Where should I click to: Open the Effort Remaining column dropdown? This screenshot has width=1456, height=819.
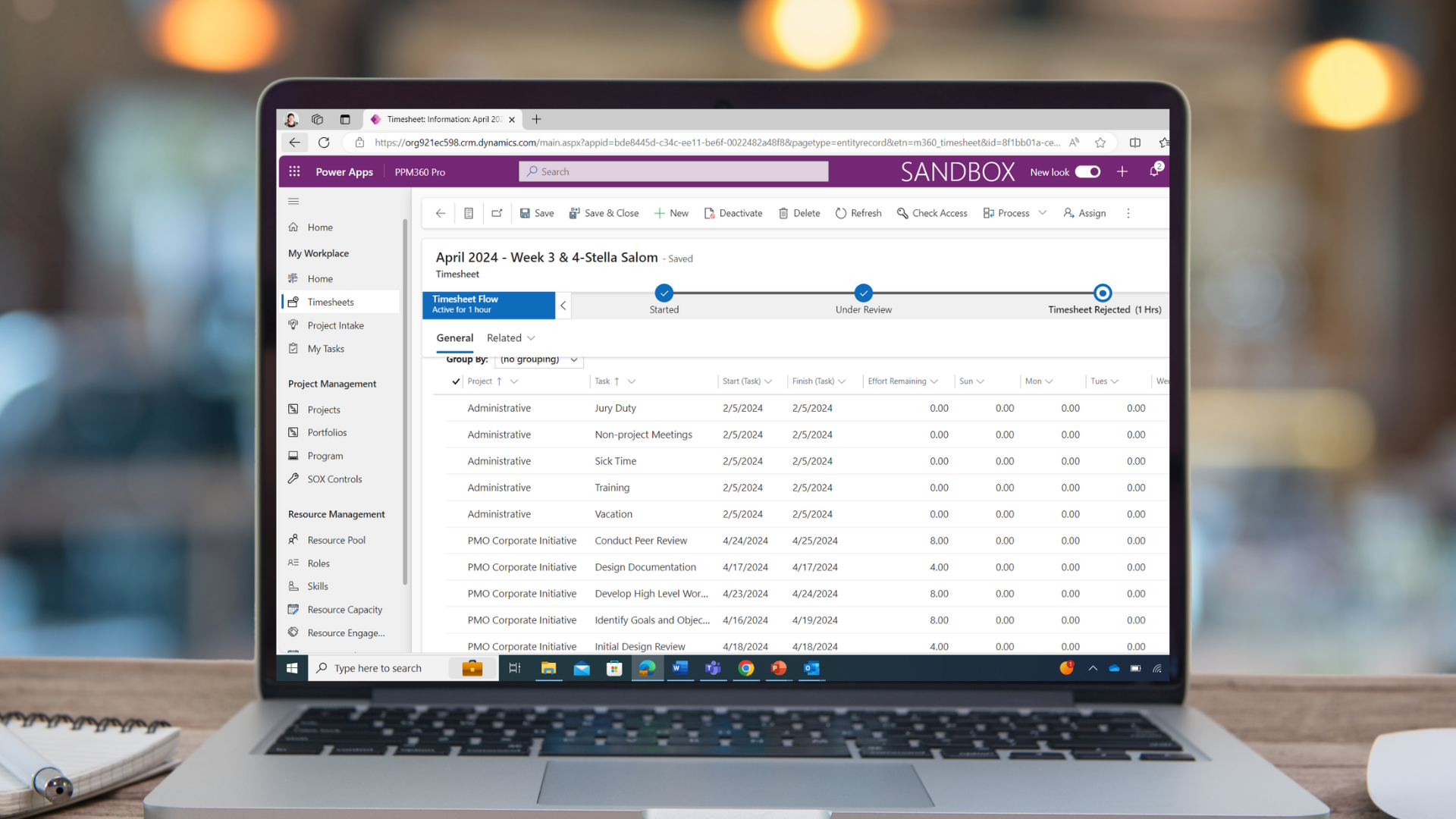pos(934,381)
